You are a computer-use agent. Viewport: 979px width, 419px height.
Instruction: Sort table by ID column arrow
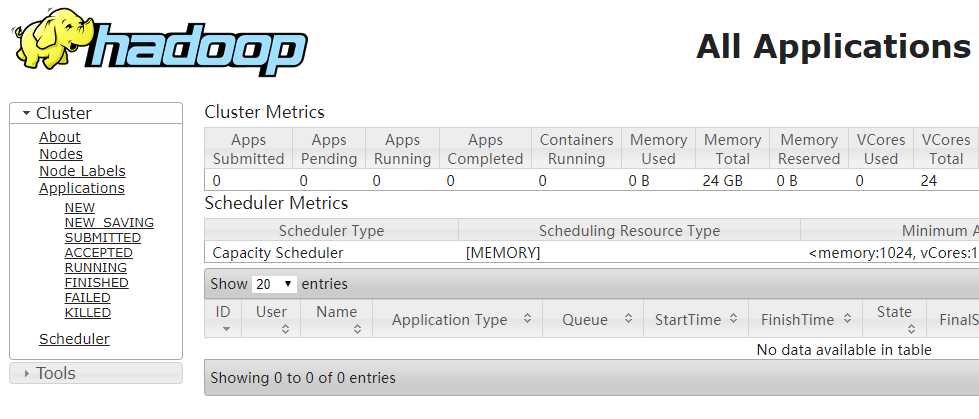point(225,328)
